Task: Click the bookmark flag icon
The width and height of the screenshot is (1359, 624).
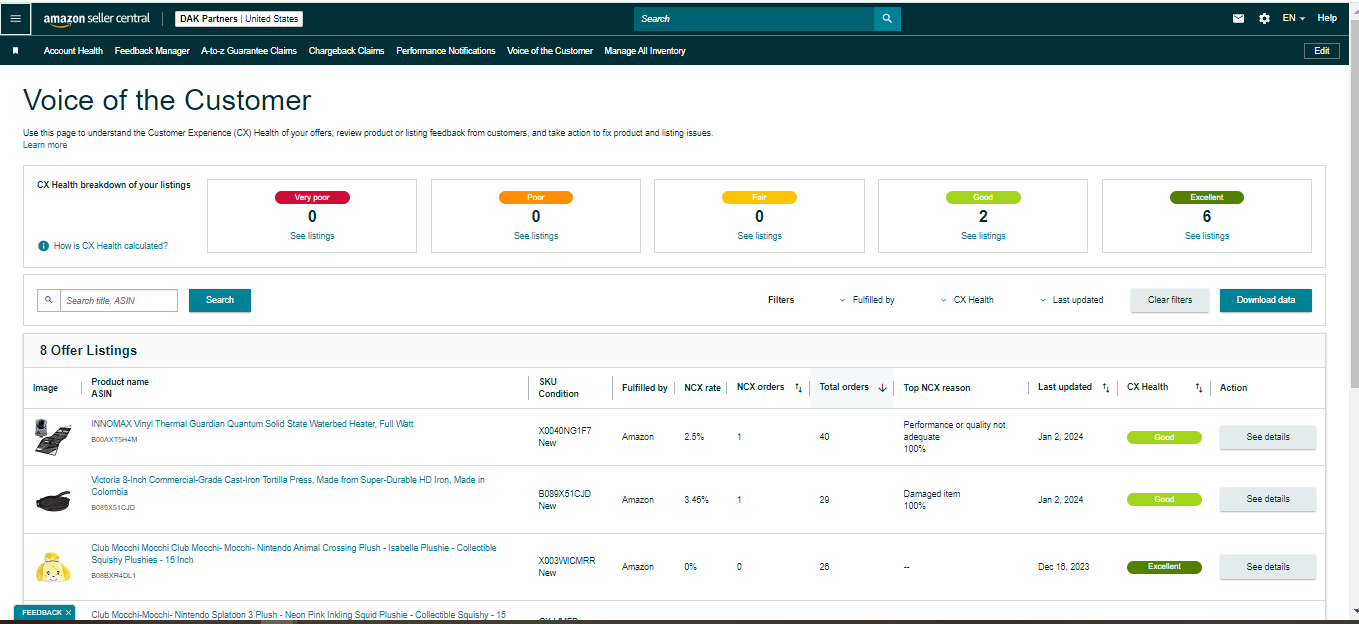Action: point(15,51)
